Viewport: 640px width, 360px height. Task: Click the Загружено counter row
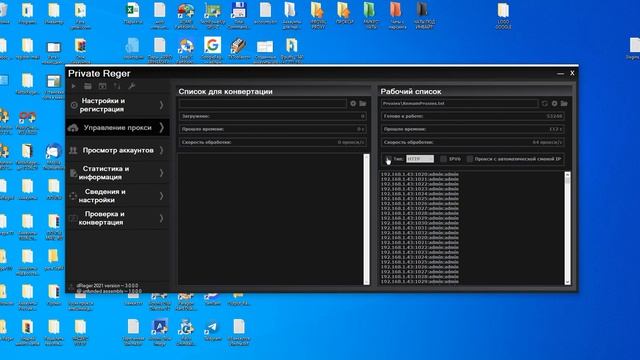[x=273, y=116]
